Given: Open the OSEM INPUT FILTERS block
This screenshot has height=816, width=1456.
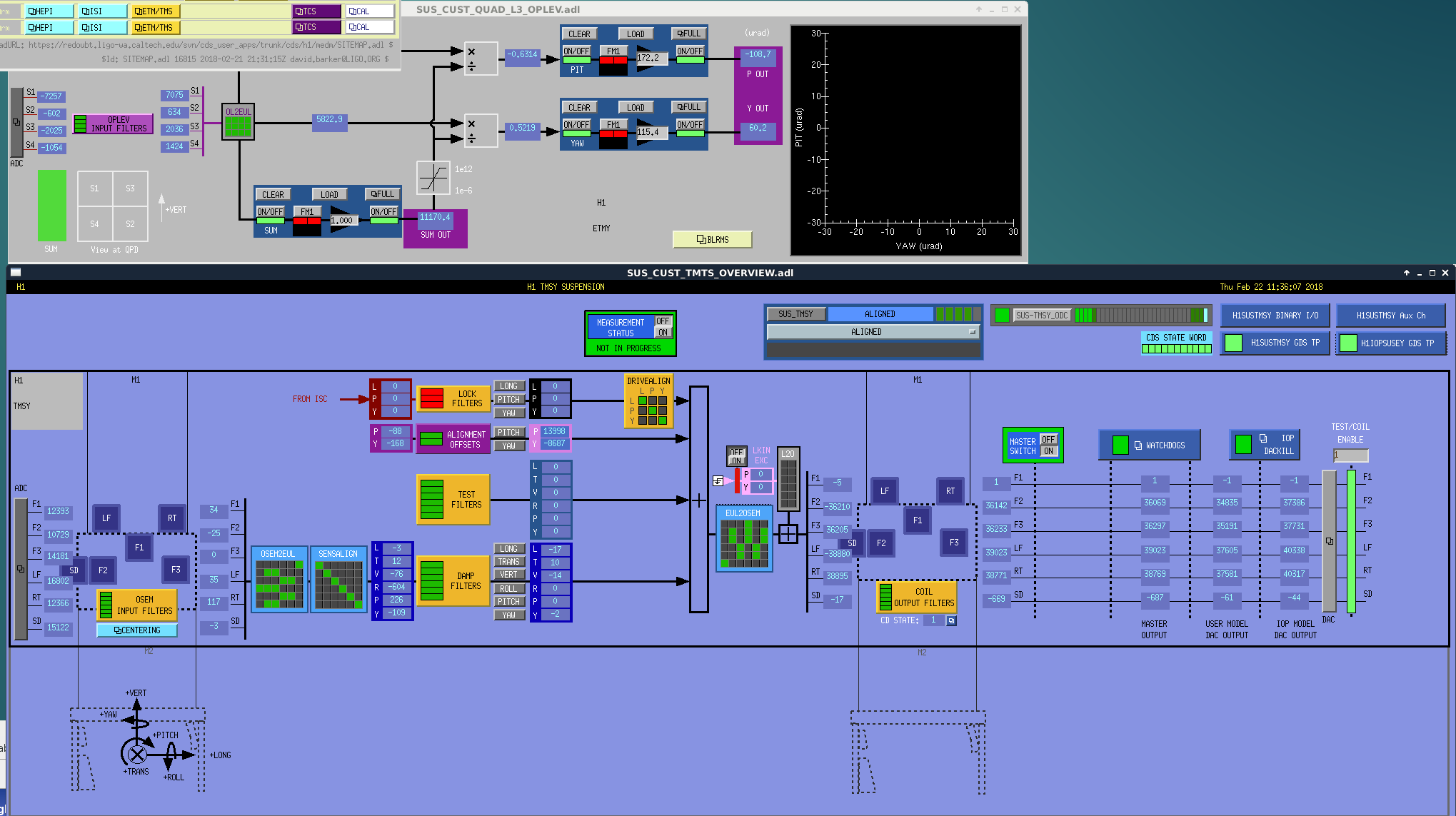Looking at the screenshot, I should tap(136, 605).
